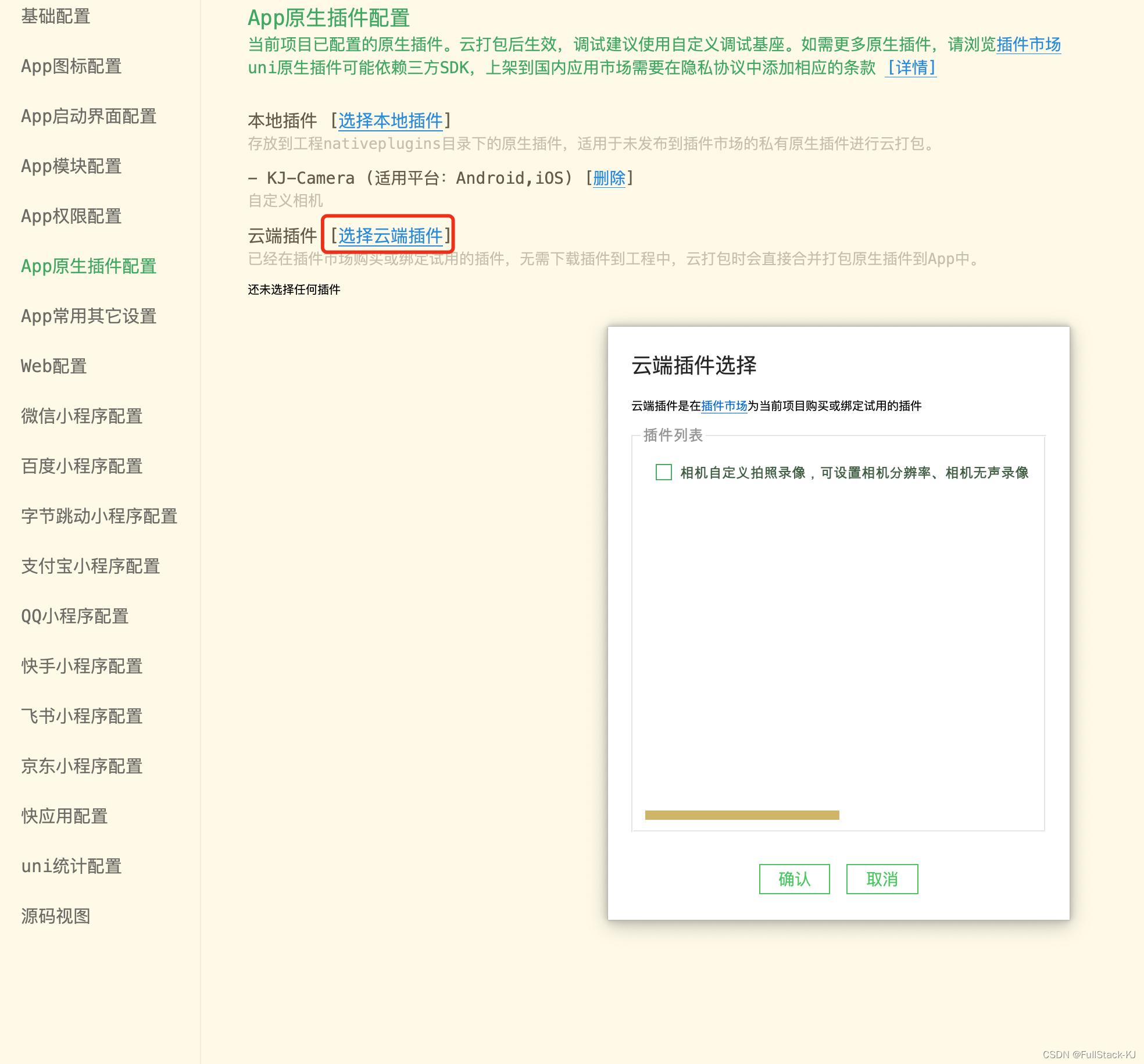Select App权限配置 in sidebar

[x=71, y=216]
